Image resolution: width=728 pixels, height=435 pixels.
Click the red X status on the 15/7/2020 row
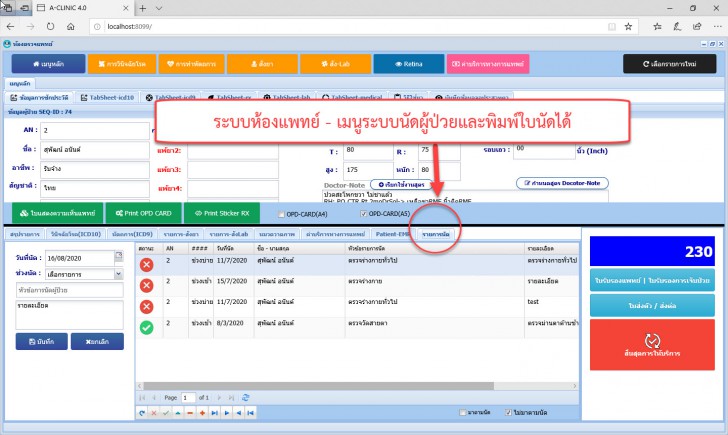coord(146,285)
